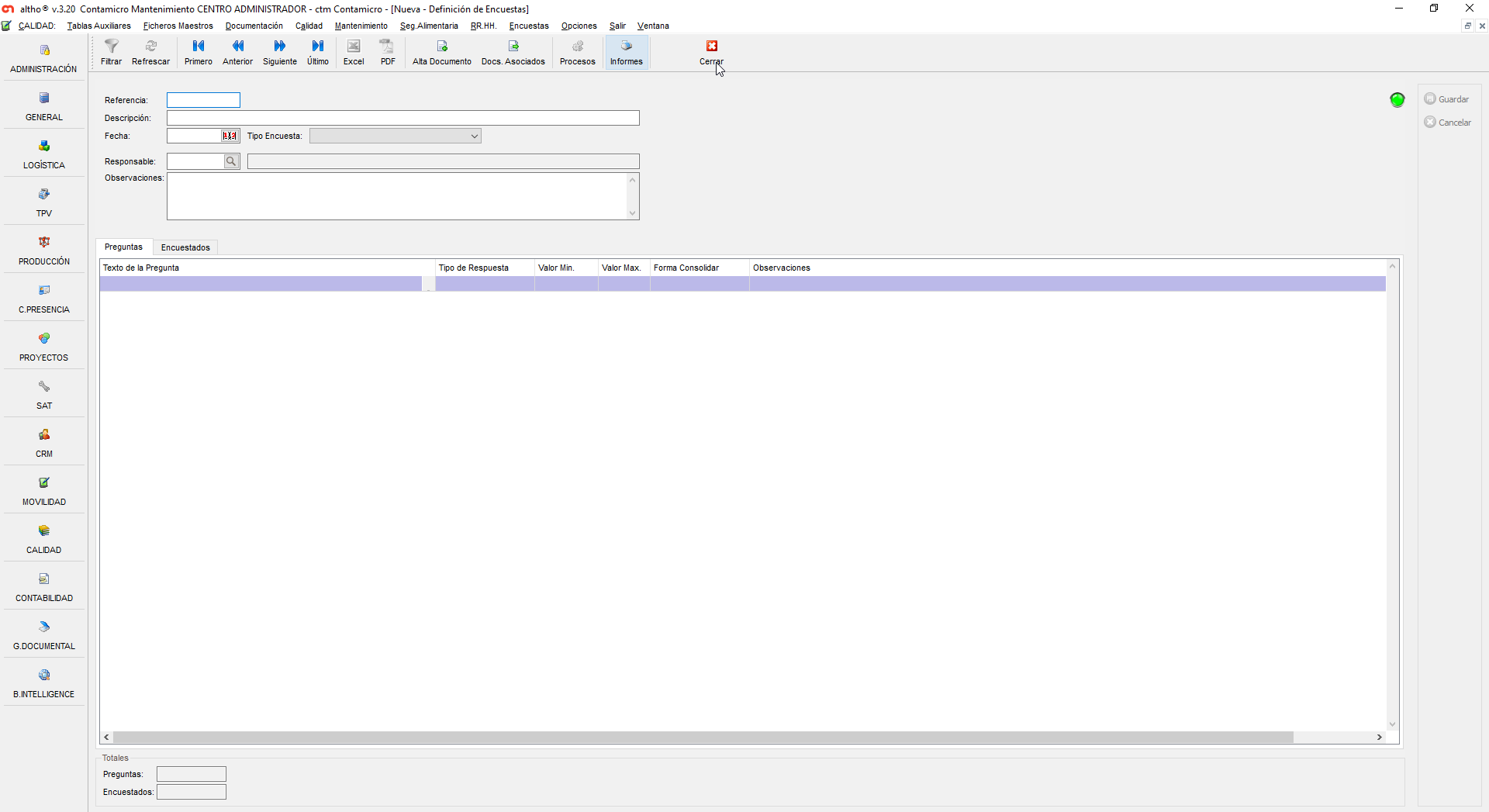Export the survey as PDF
1489x812 pixels.
pos(388,47)
